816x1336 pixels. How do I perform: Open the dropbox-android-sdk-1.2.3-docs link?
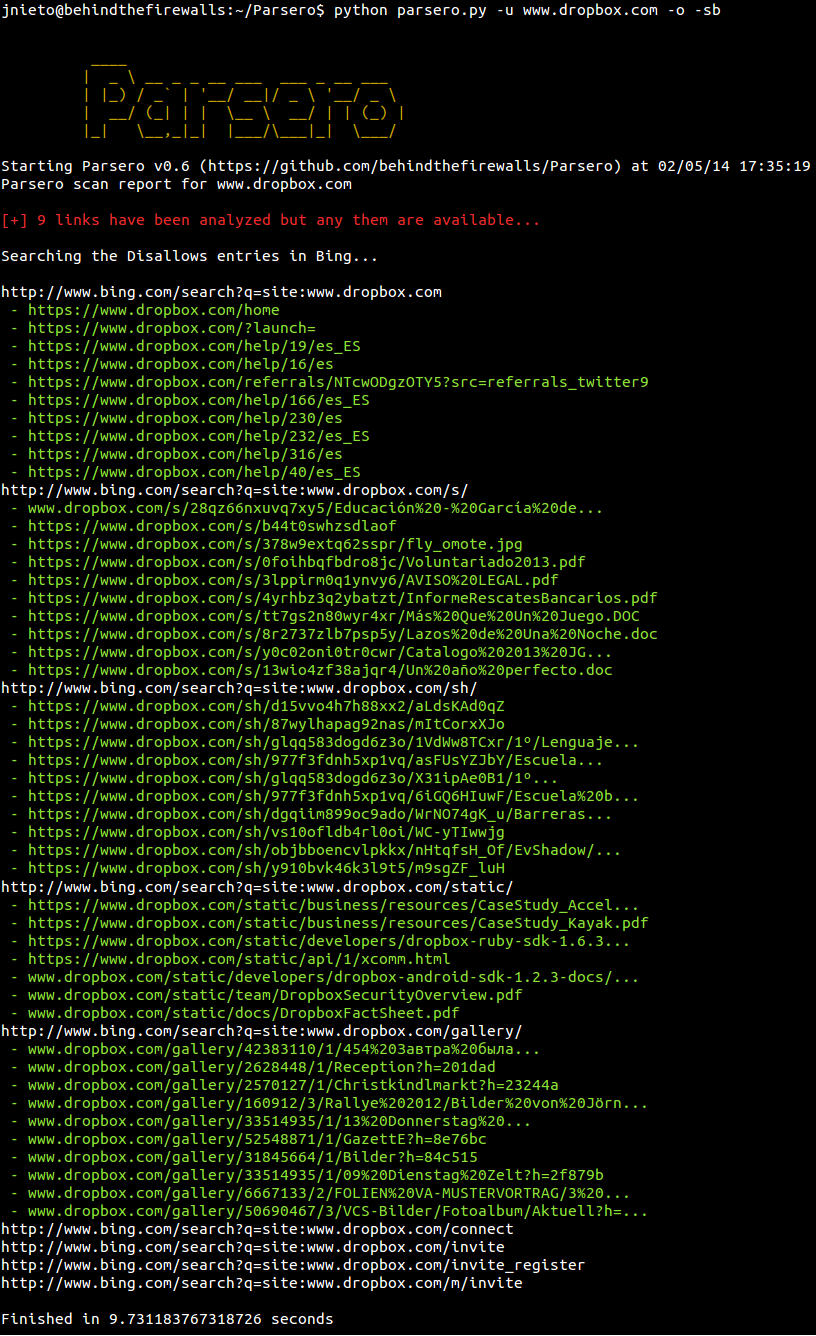pos(334,976)
